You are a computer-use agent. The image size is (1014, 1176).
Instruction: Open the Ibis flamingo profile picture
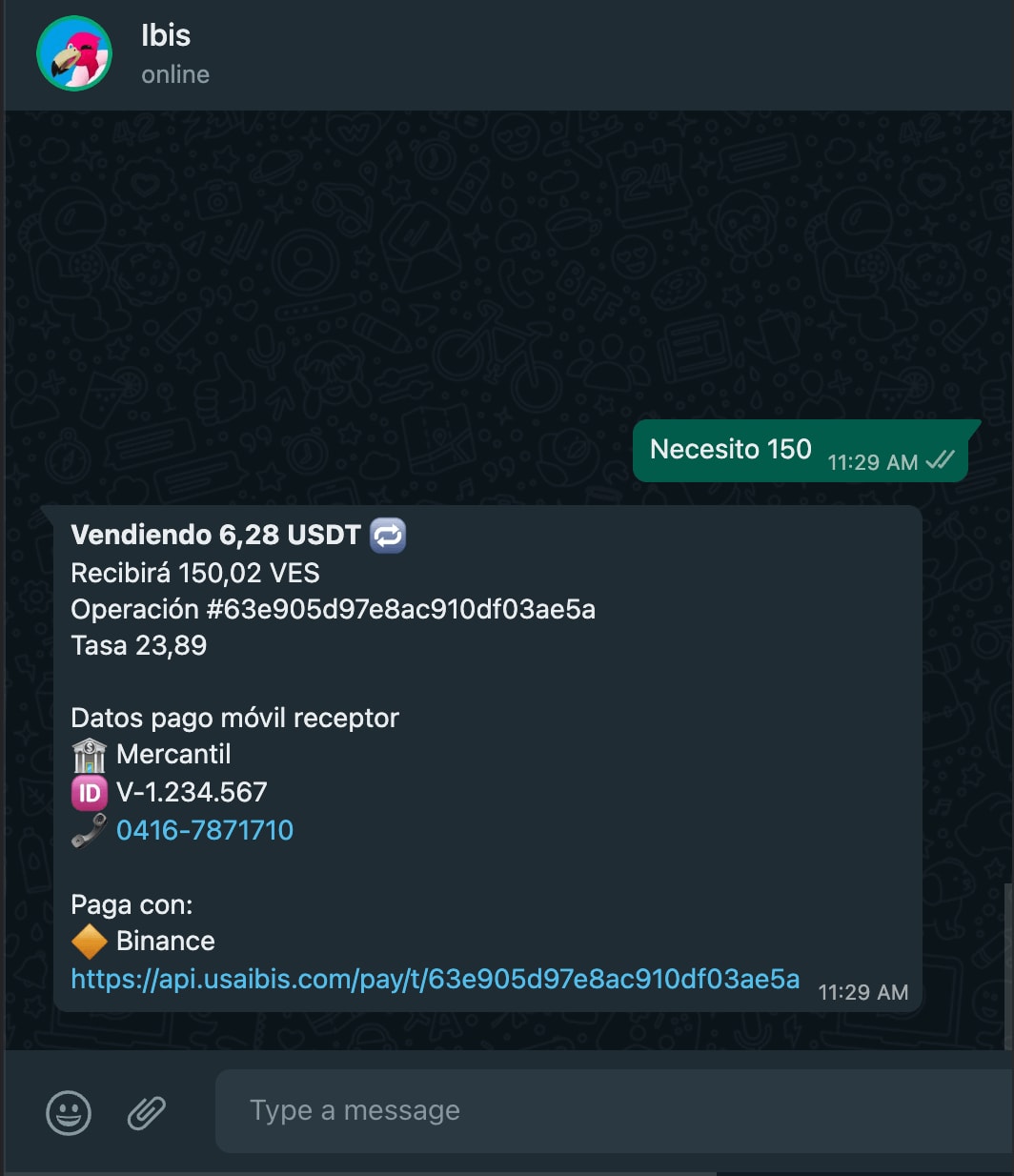coord(74,54)
